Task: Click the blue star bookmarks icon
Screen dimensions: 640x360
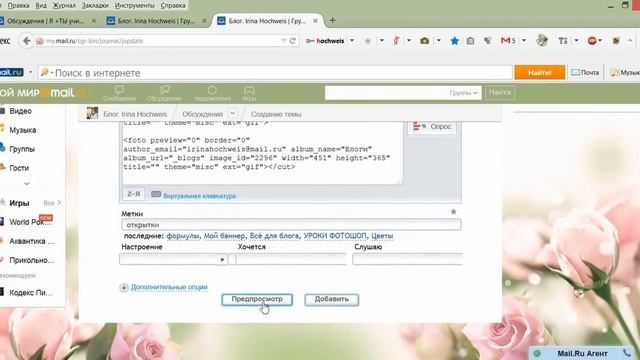Action: [455, 41]
